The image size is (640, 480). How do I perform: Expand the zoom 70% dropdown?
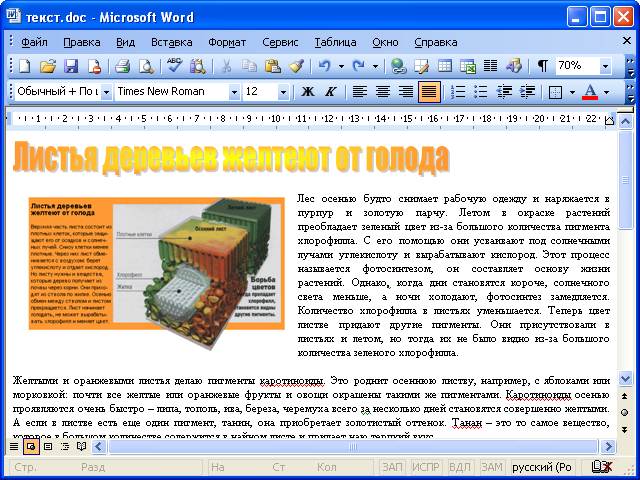[605, 66]
